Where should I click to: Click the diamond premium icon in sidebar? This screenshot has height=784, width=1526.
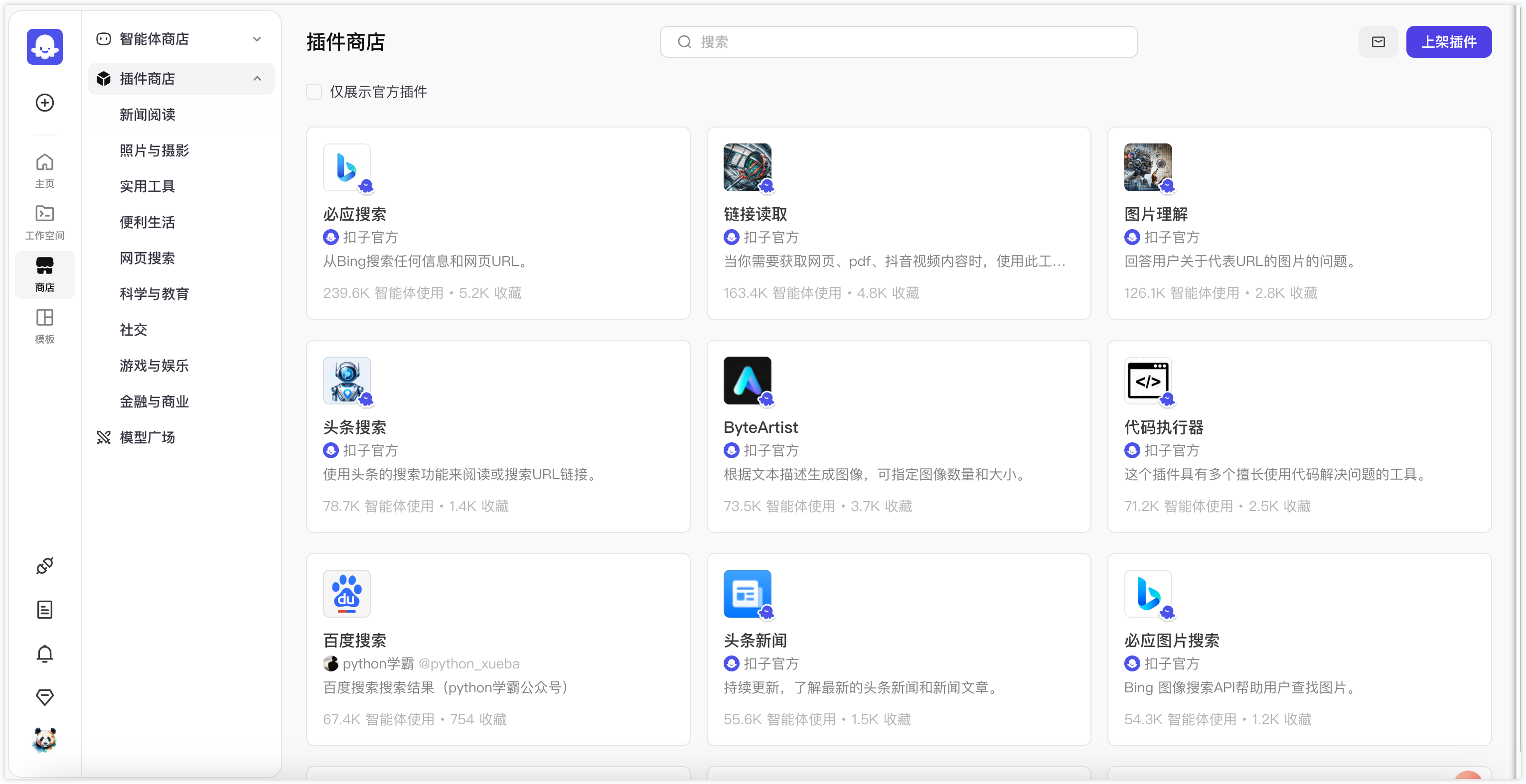point(44,697)
